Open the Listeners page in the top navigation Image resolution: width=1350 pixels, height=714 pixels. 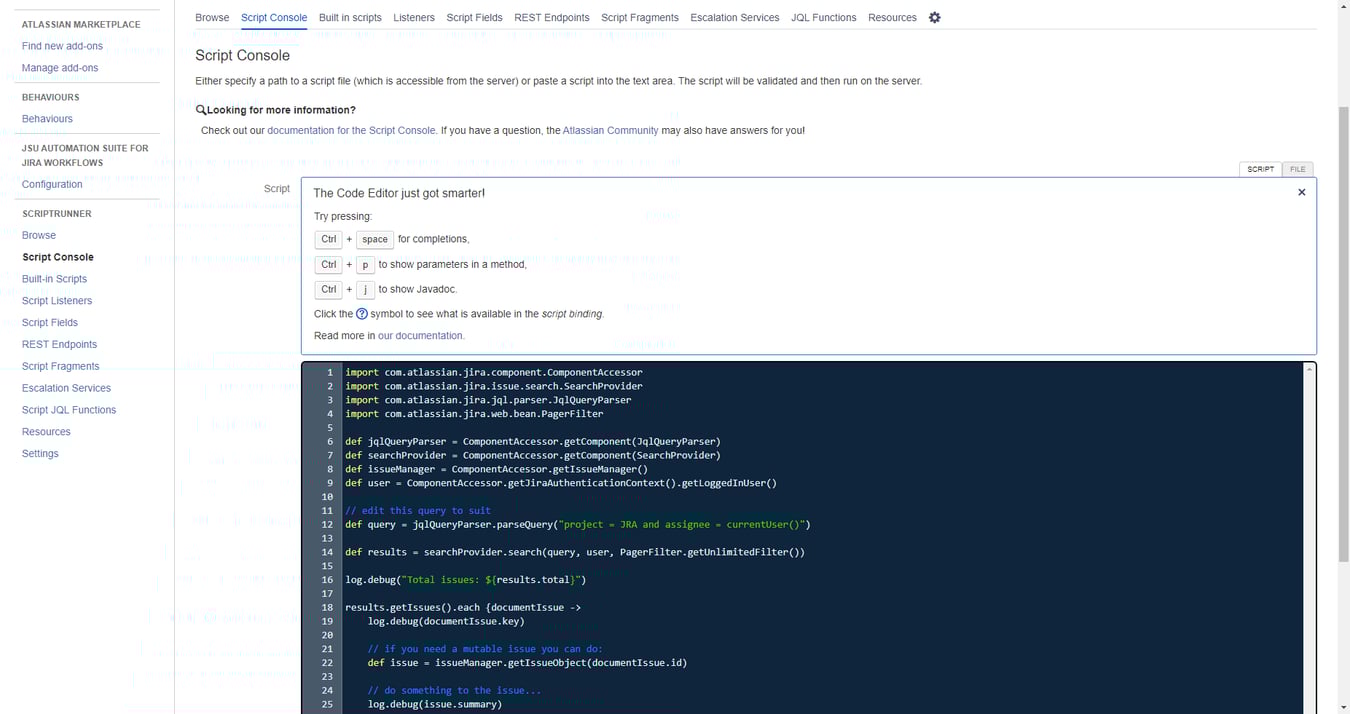coord(413,17)
